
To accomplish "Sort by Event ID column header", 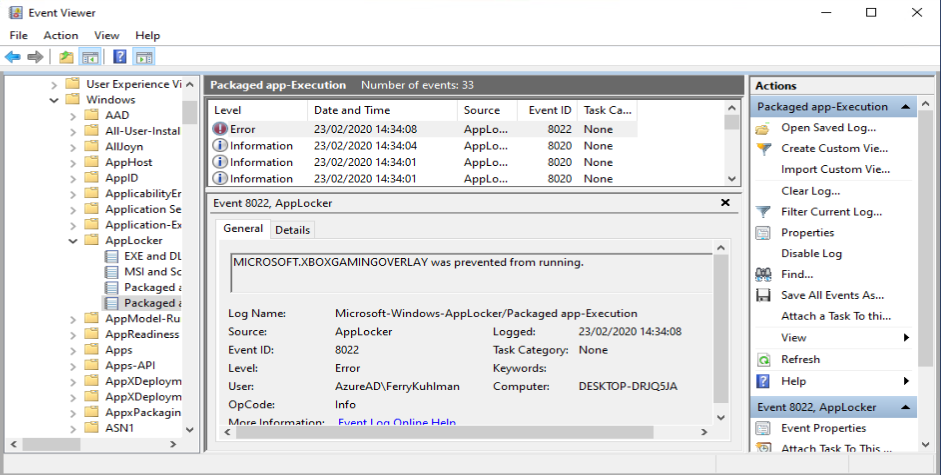I will pos(547,110).
